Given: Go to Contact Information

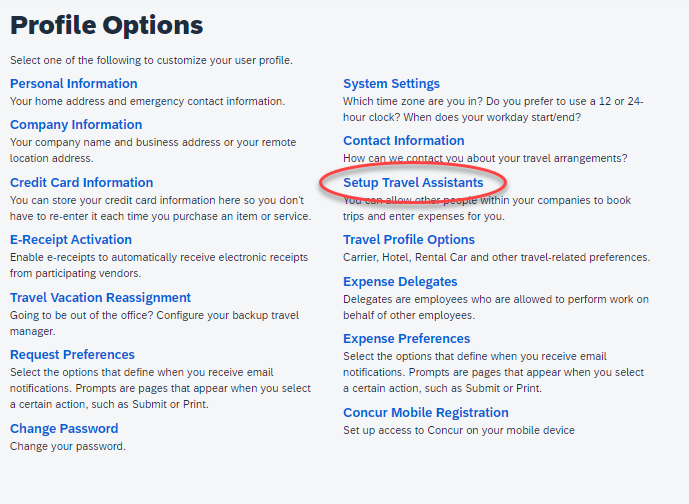Looking at the screenshot, I should [403, 141].
